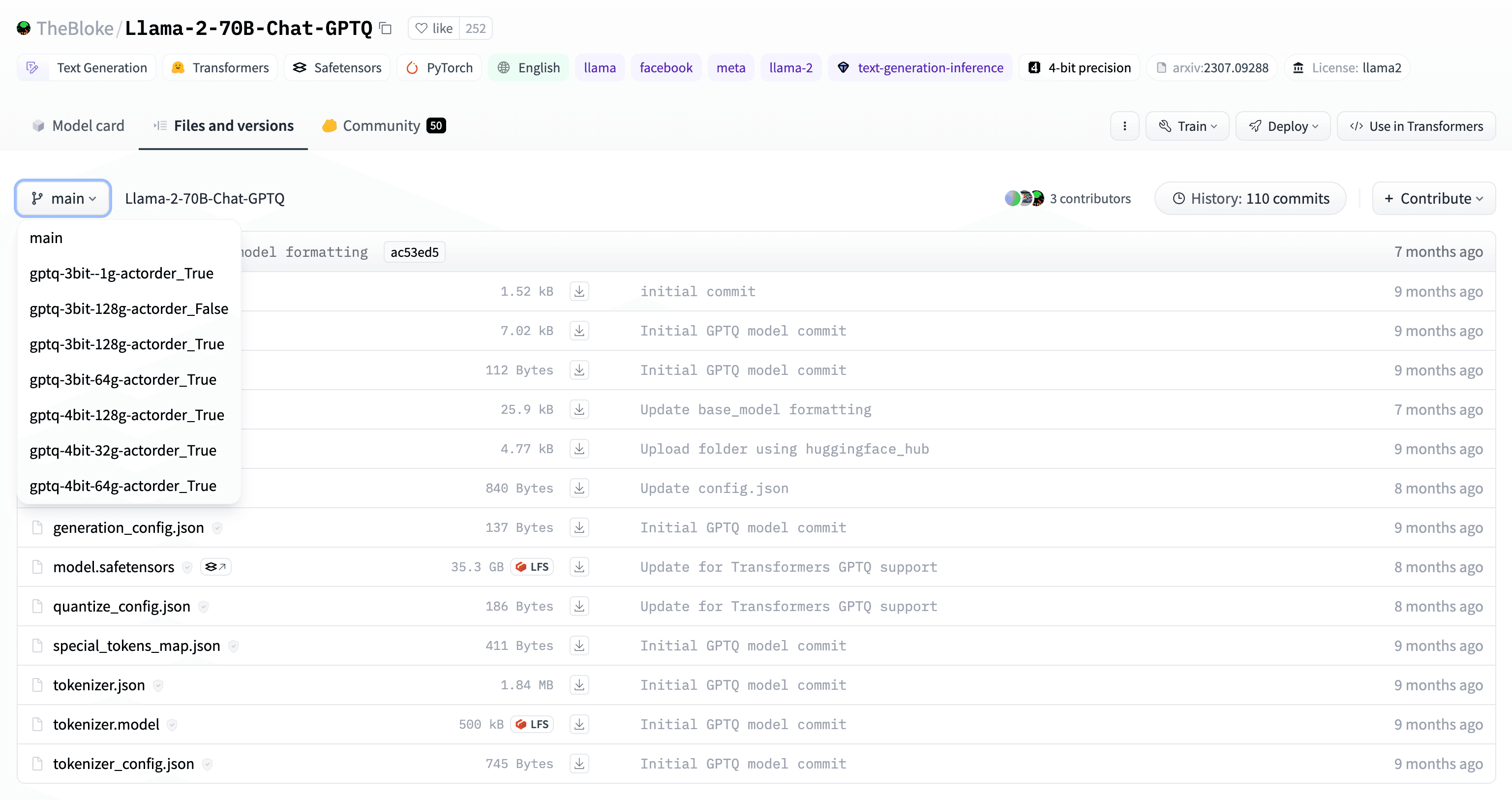
Task: Download the quantize_config.json file
Action: (x=579, y=606)
